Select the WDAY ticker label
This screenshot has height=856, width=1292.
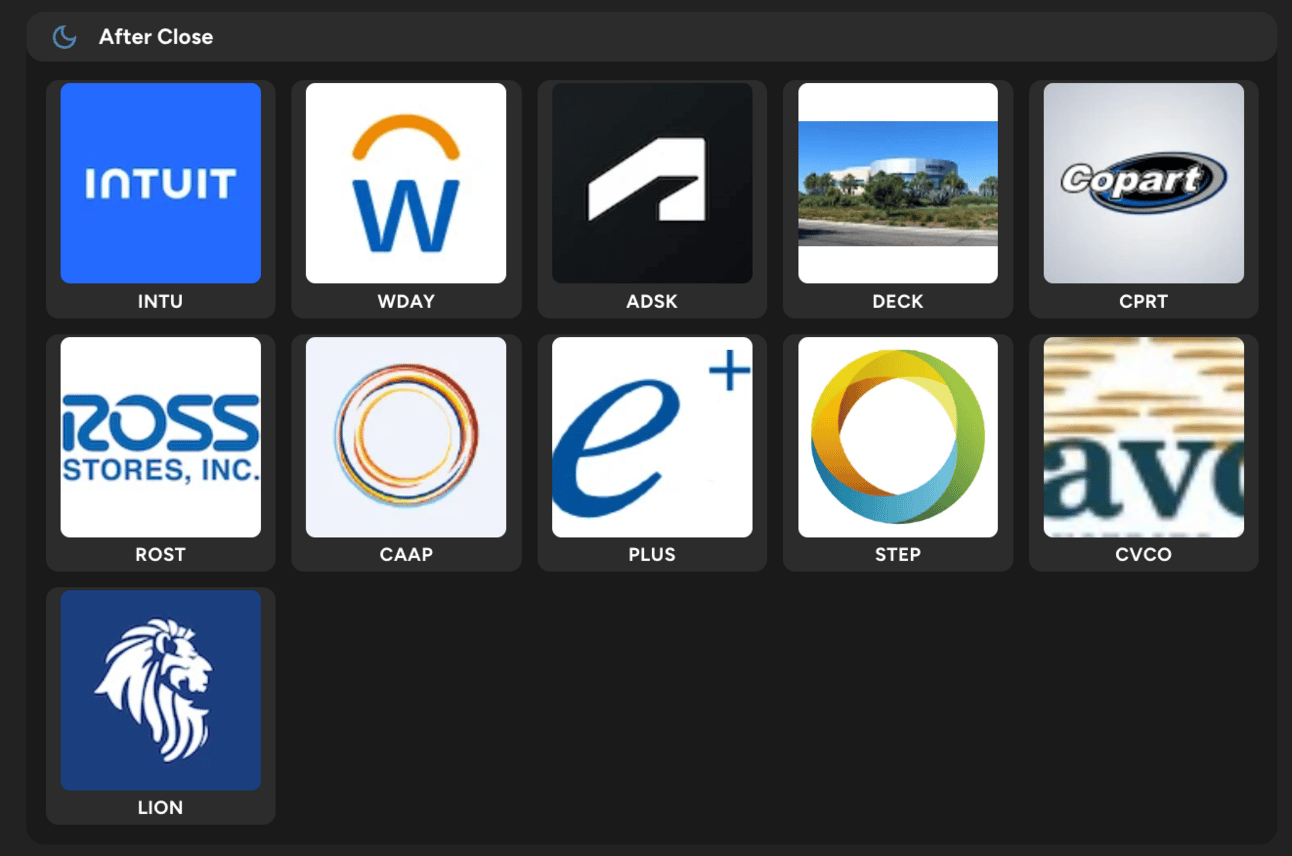(406, 301)
